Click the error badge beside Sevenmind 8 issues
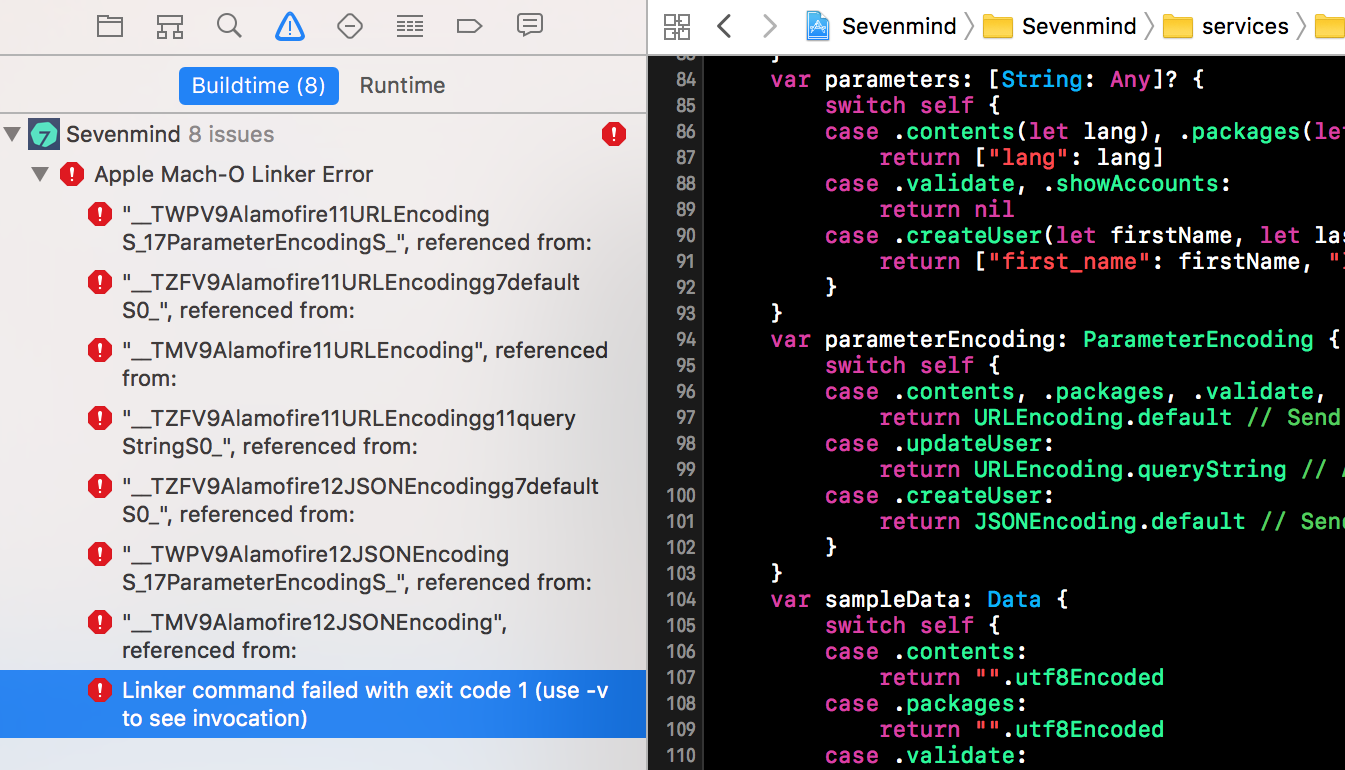The width and height of the screenshot is (1345, 770). pos(614,134)
